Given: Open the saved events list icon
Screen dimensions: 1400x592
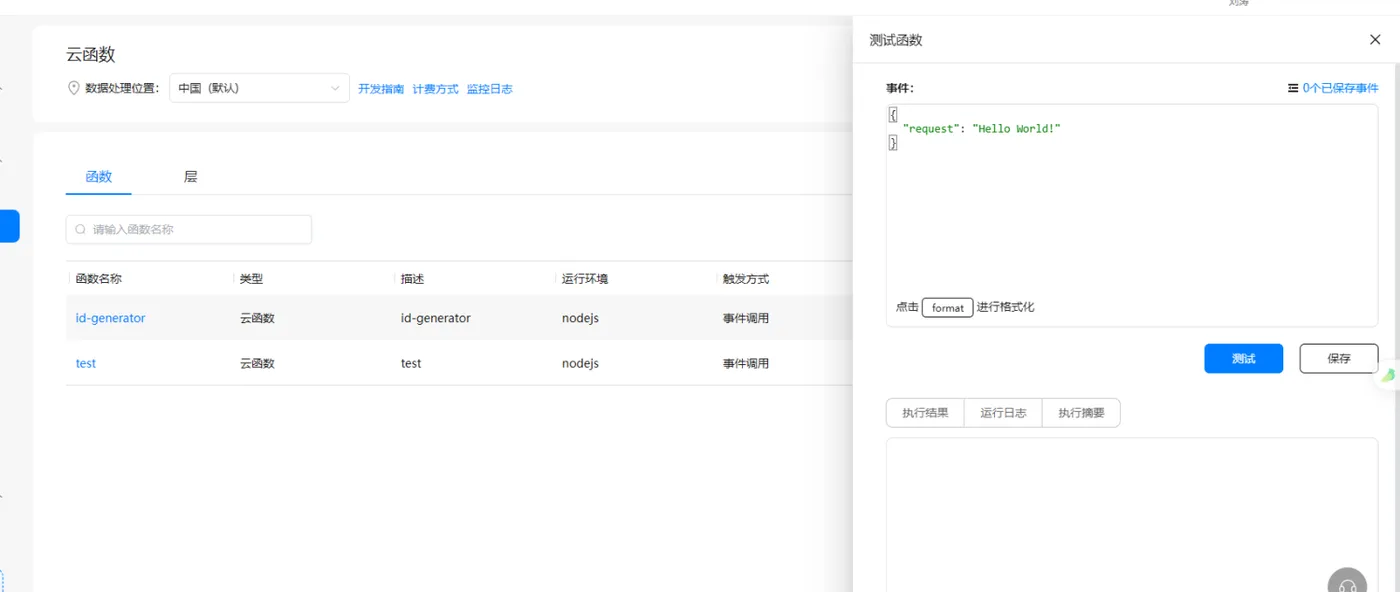Looking at the screenshot, I should [x=1293, y=88].
